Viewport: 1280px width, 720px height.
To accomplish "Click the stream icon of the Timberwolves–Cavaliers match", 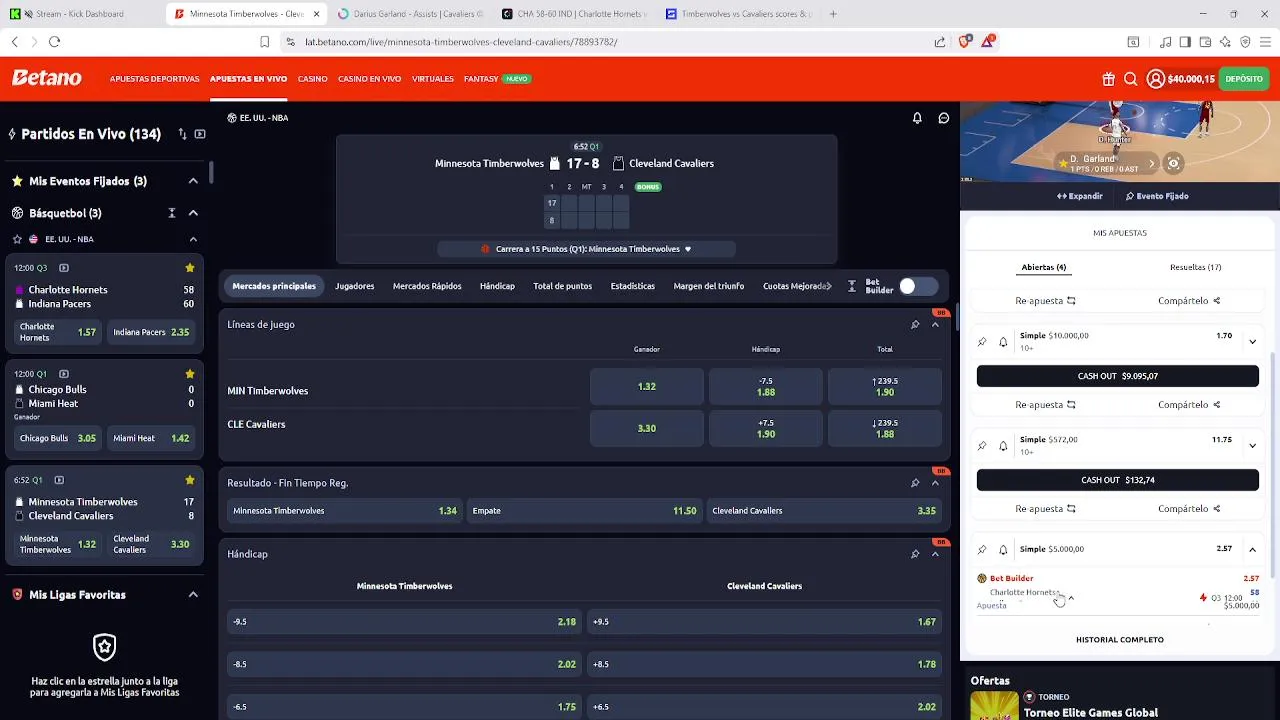I will [x=59, y=480].
